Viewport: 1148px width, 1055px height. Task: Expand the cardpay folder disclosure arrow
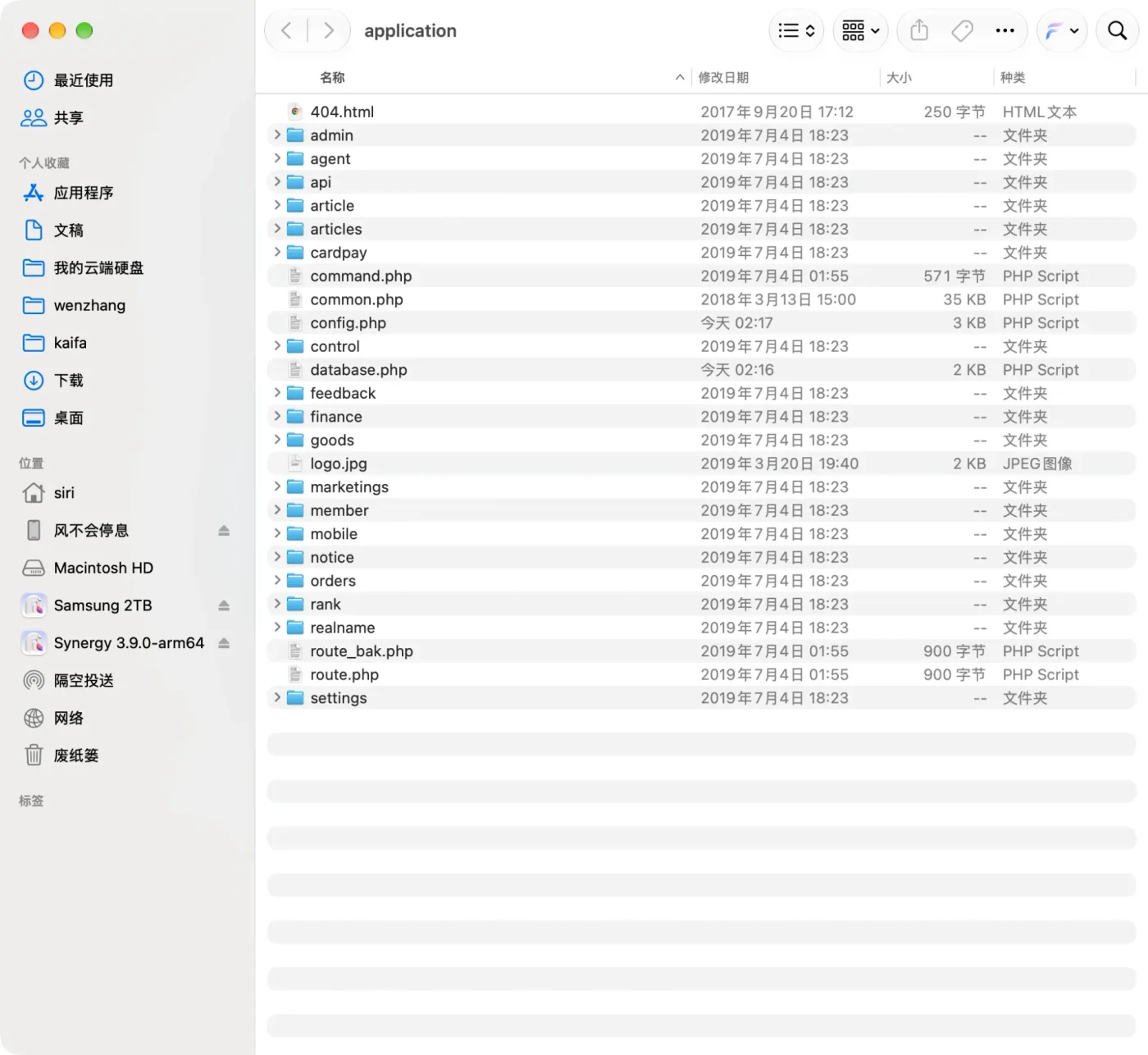tap(277, 252)
